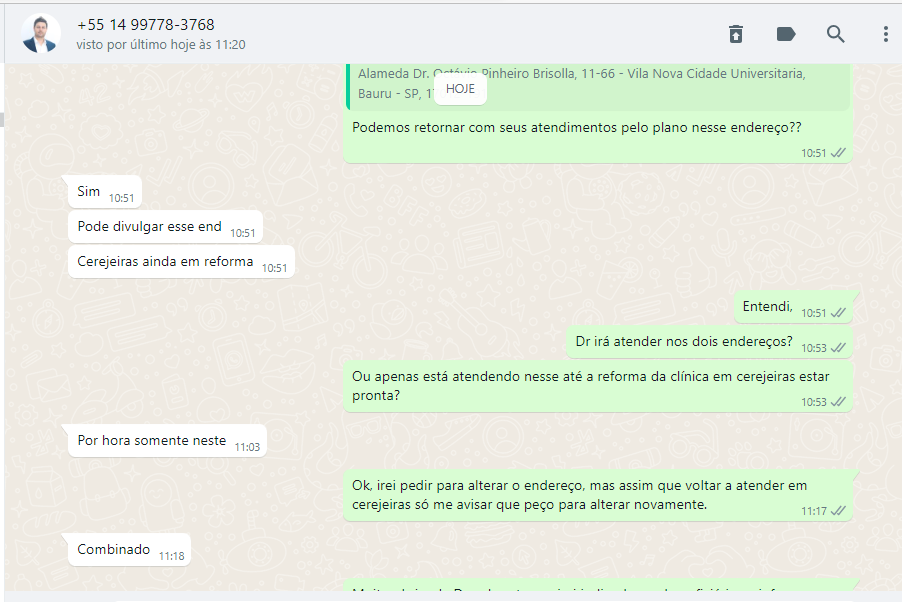Click double-check ticks on the 11:17 message
The height and width of the screenshot is (602, 902).
click(838, 510)
